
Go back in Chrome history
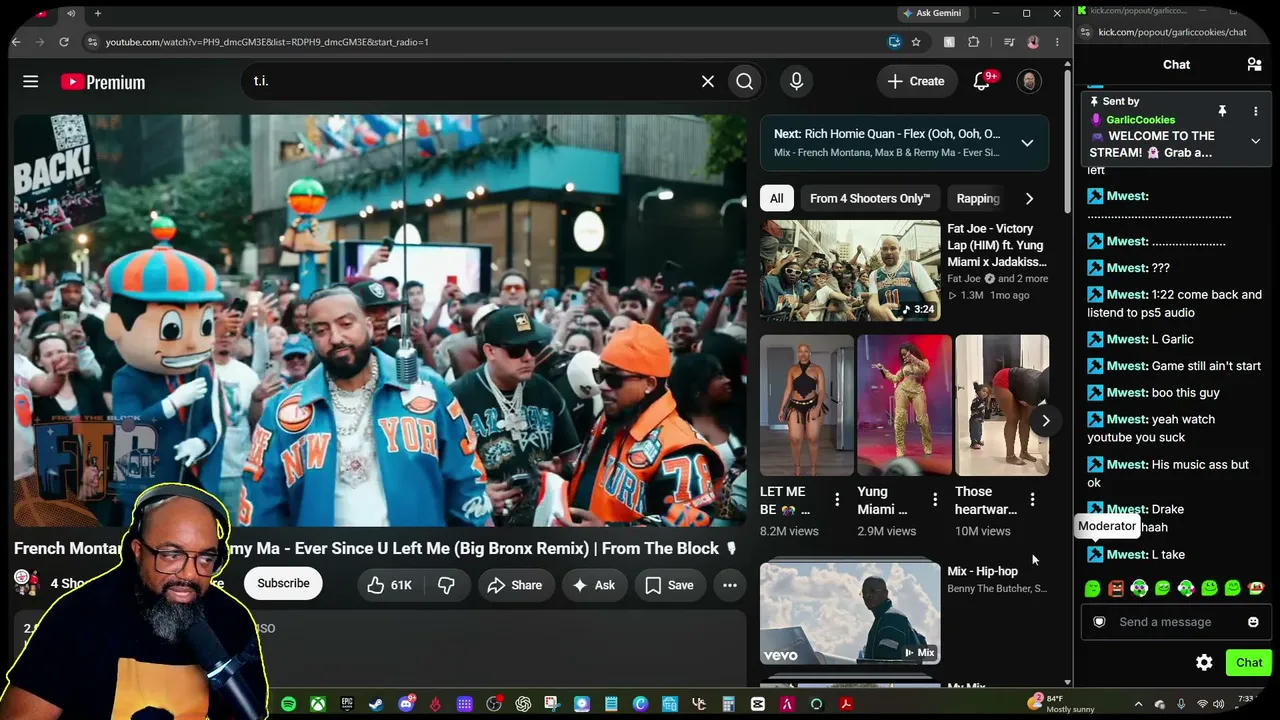(16, 42)
